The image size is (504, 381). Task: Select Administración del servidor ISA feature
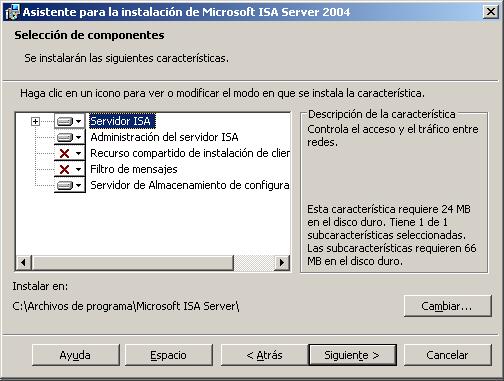pos(164,137)
